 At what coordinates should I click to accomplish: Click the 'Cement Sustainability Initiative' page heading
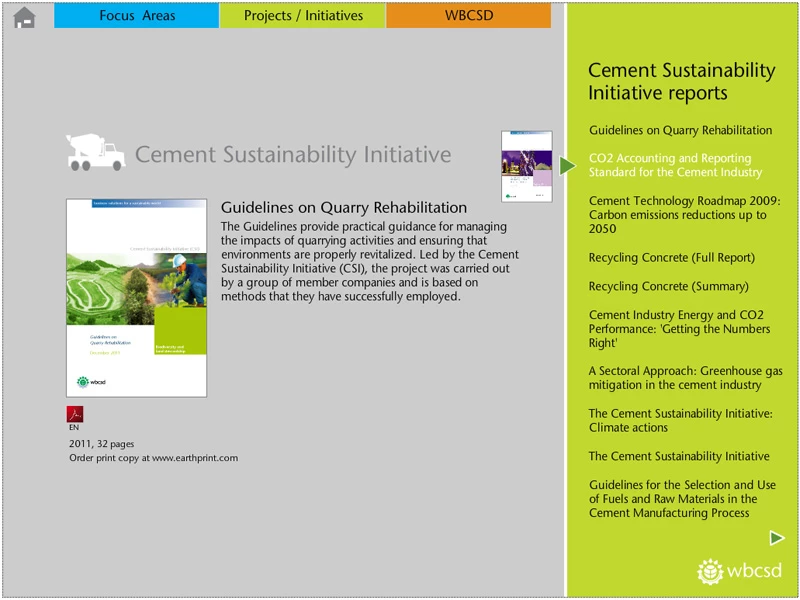(293, 155)
